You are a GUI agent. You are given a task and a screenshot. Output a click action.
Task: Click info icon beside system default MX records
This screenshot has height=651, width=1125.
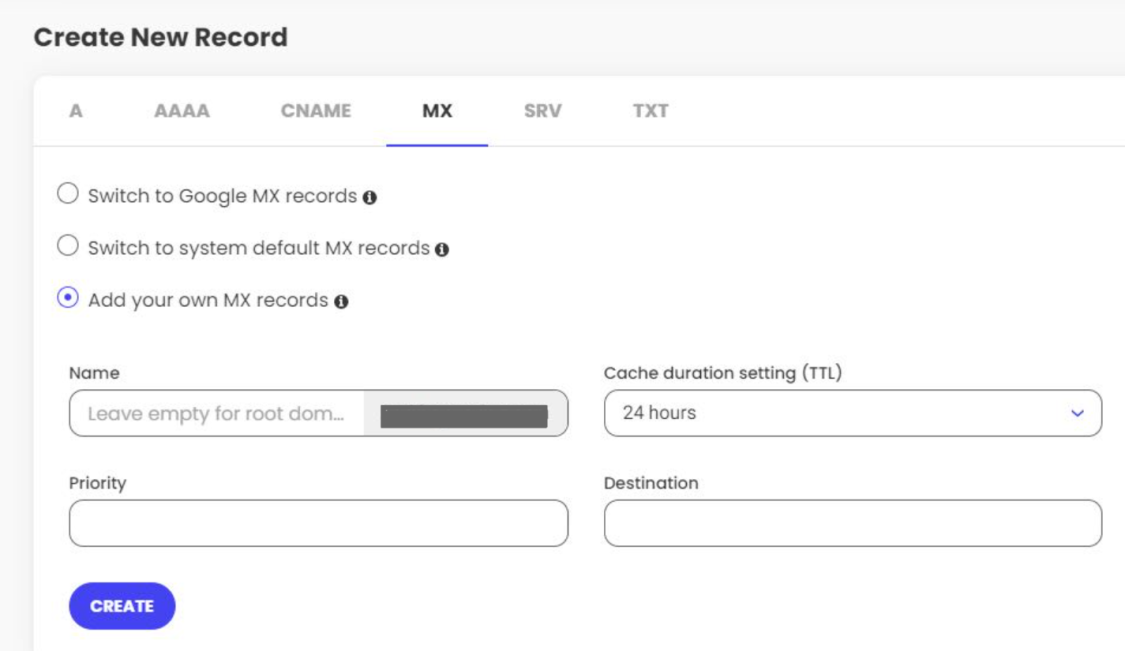tap(442, 250)
